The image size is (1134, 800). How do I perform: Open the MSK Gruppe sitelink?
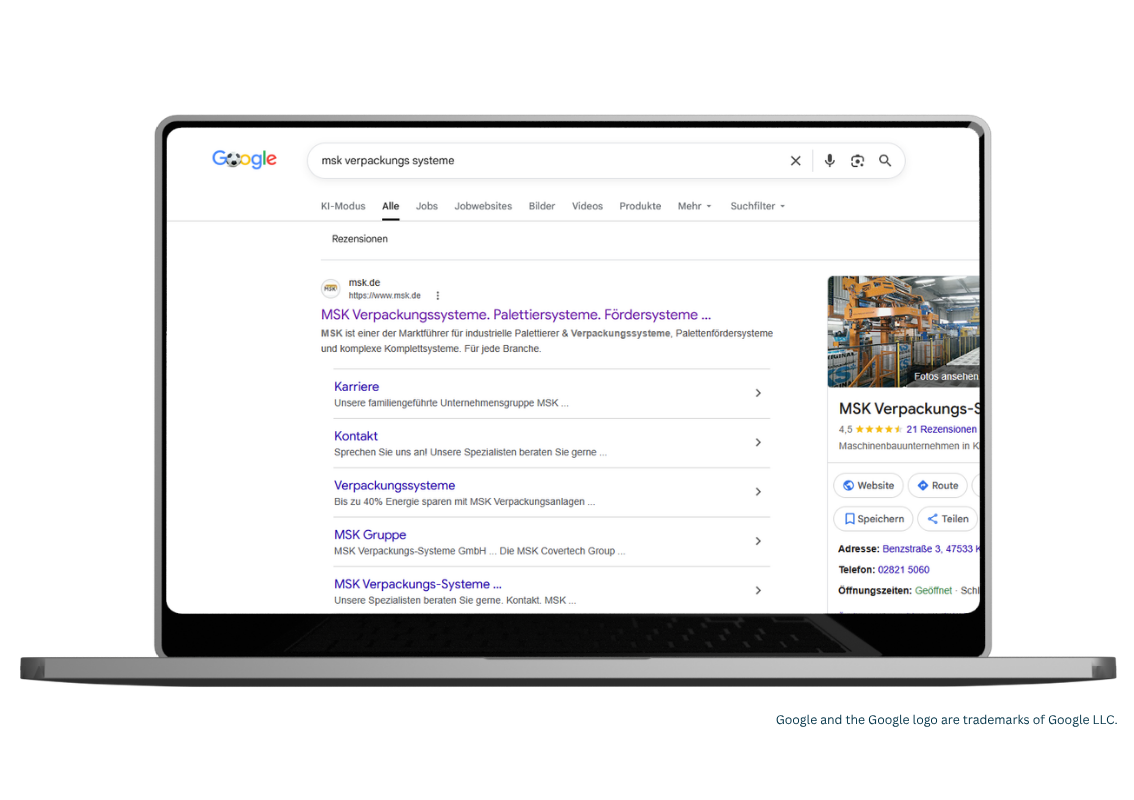[370, 535]
